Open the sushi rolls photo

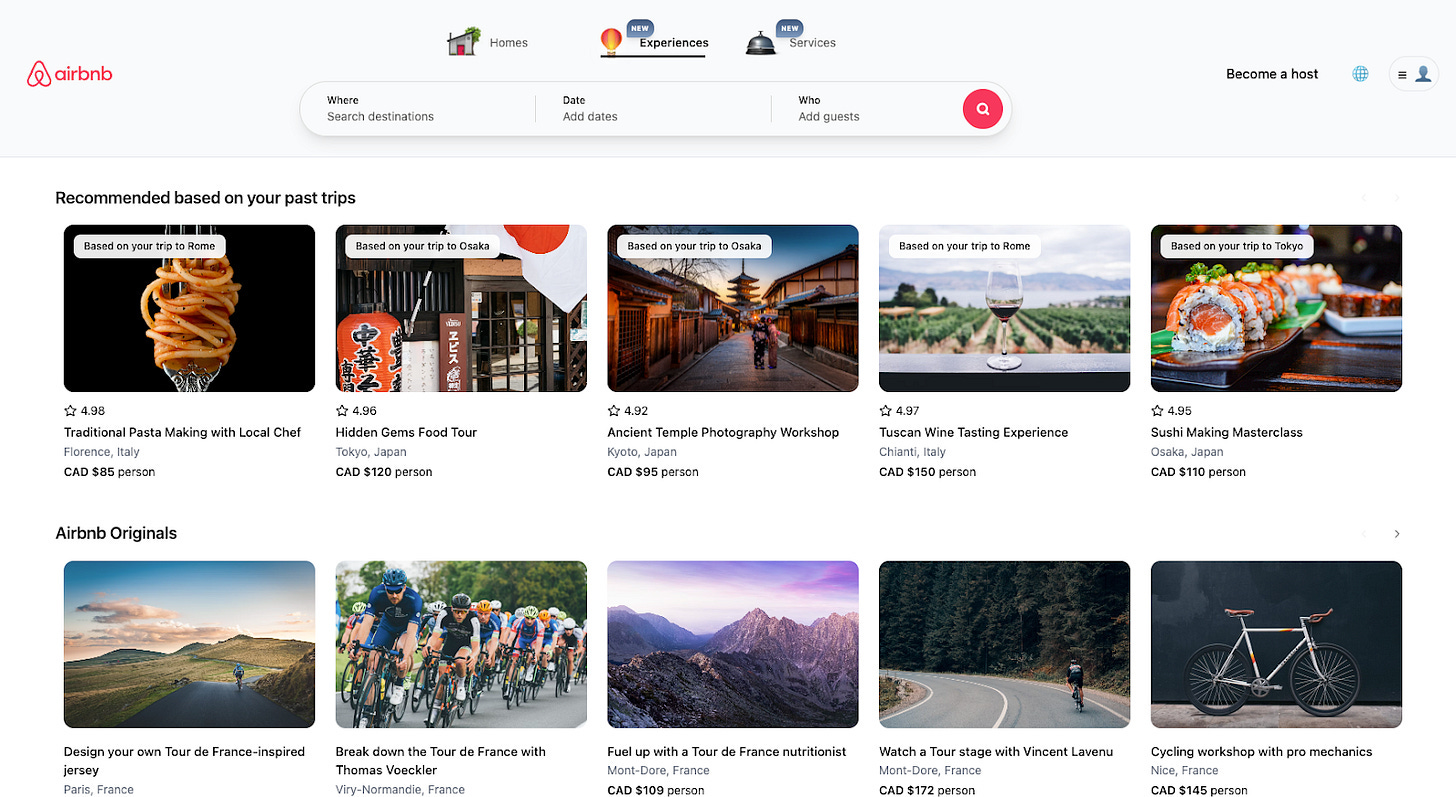[x=1276, y=308]
